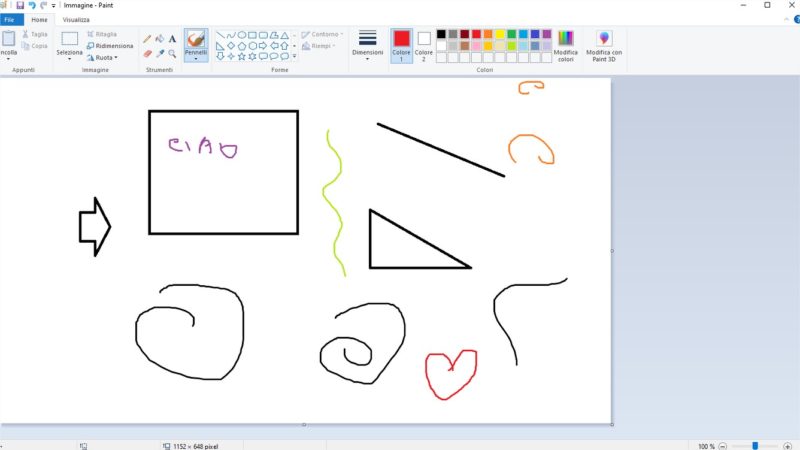This screenshot has width=800, height=450.
Task: Select the Eraser tool
Action: (147, 54)
